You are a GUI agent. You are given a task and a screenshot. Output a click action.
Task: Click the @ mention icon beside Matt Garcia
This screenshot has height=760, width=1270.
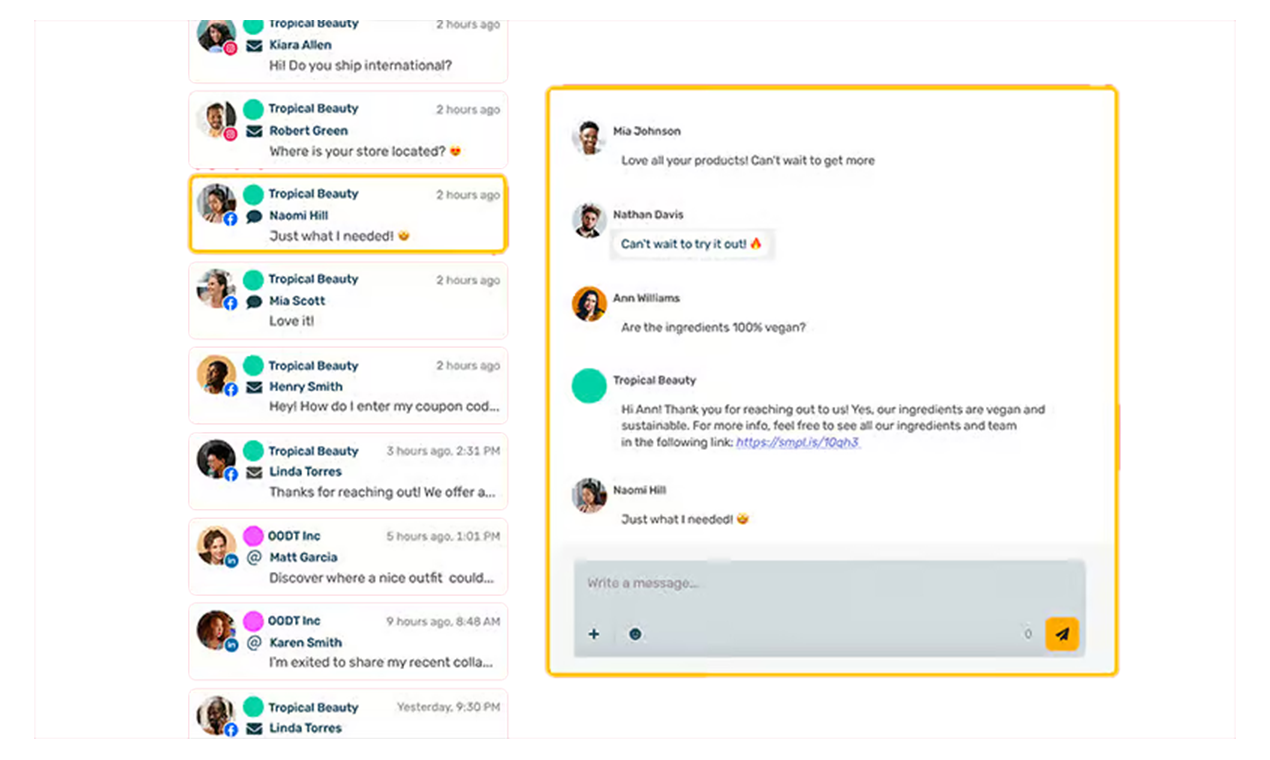click(x=254, y=557)
